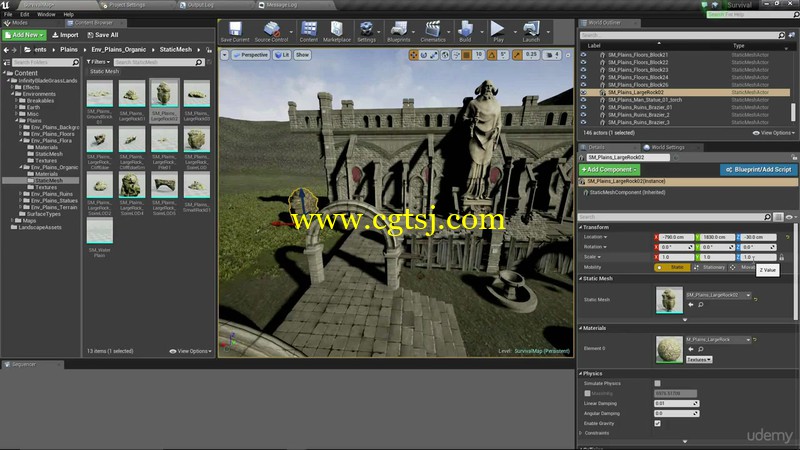Viewport: 800px width, 450px height.
Task: Open the Help menu
Action: (68, 14)
